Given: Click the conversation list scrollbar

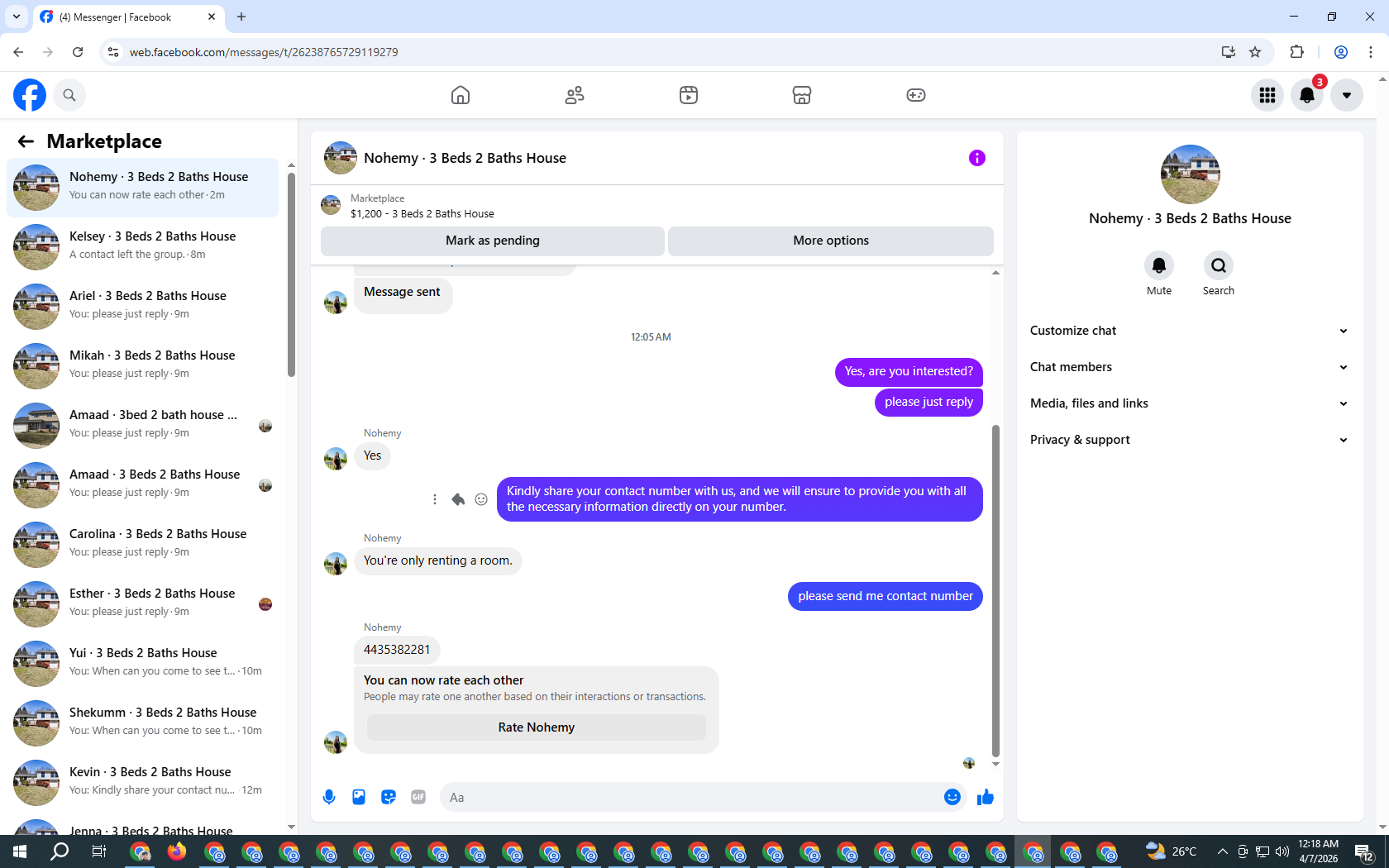Looking at the screenshot, I should (x=291, y=273).
